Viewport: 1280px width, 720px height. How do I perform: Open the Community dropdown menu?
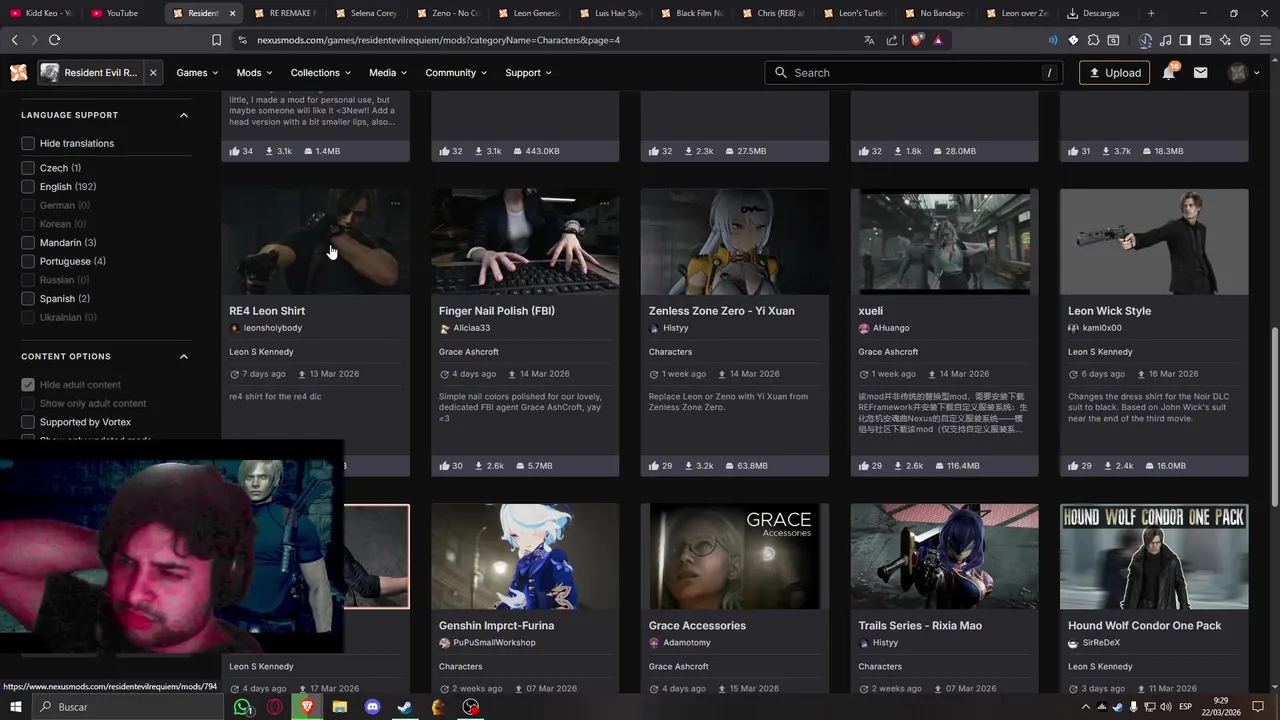(456, 73)
